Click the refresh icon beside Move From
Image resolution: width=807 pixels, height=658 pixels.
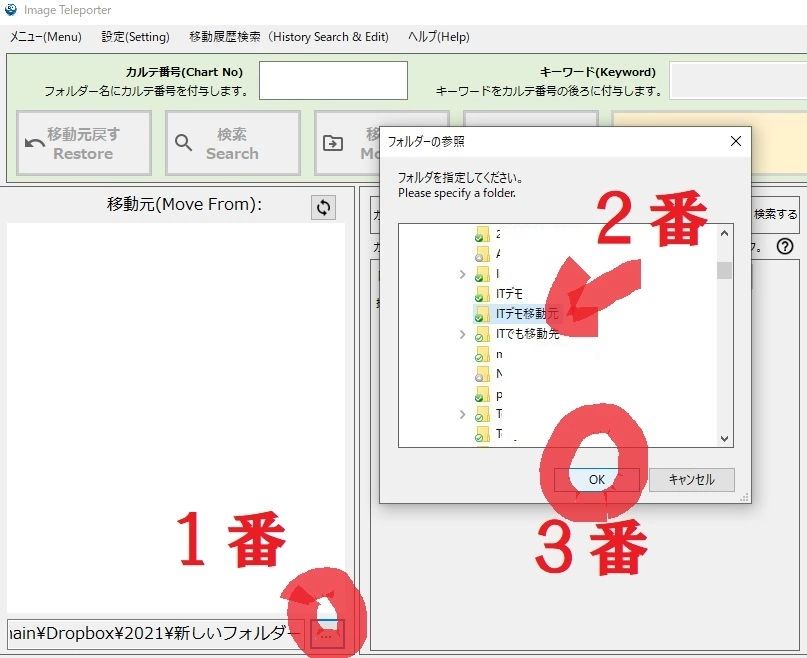[x=323, y=207]
